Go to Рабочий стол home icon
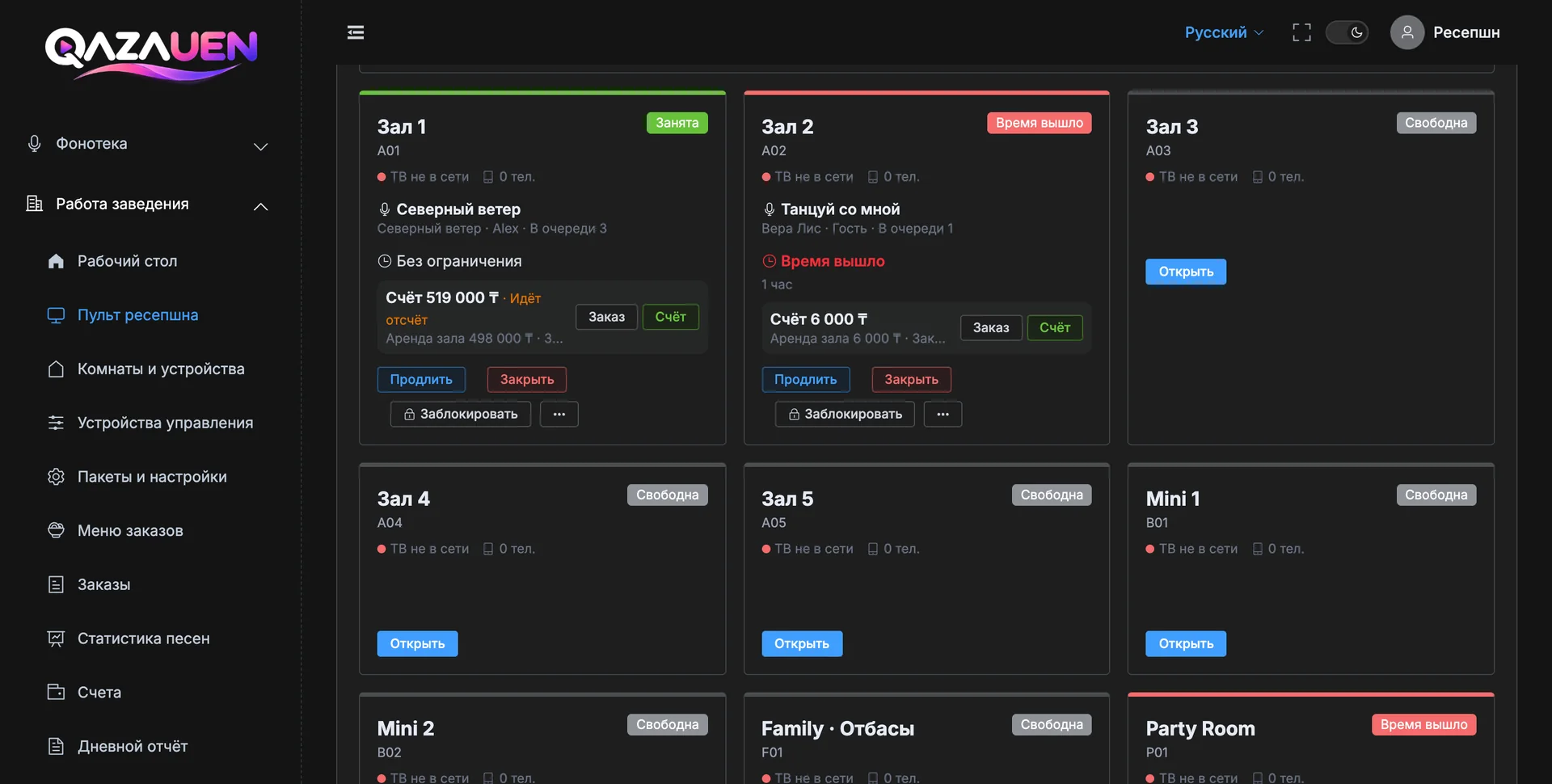 coord(56,261)
